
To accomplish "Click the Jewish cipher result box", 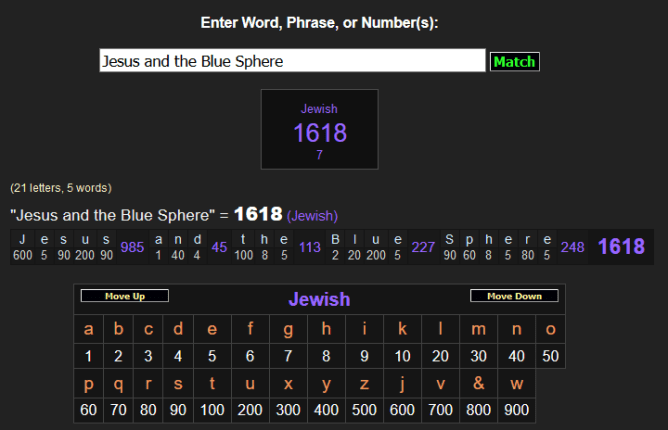I will [319, 129].
